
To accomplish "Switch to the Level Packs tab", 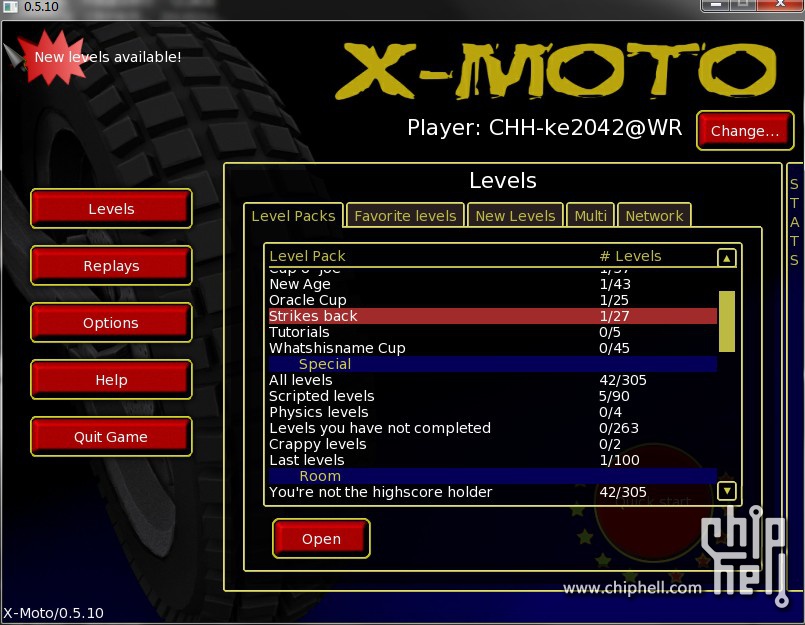I will (x=293, y=216).
